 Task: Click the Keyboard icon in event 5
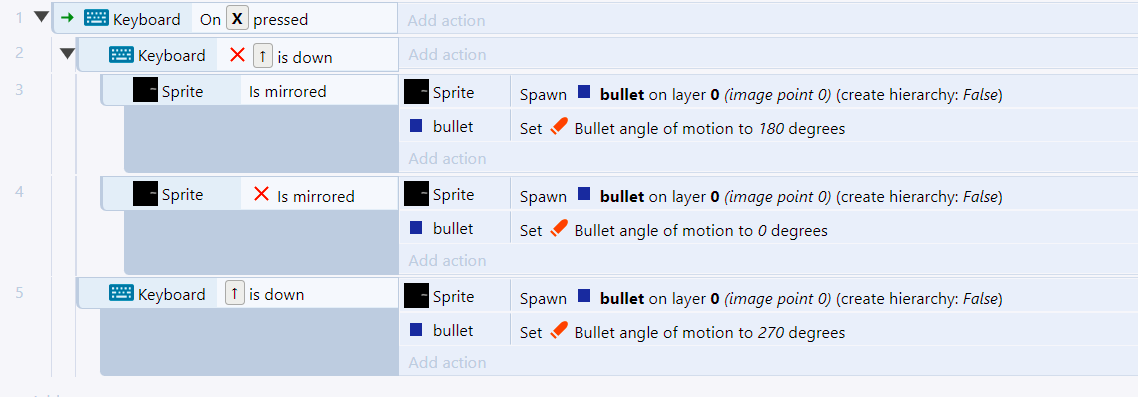(x=121, y=293)
